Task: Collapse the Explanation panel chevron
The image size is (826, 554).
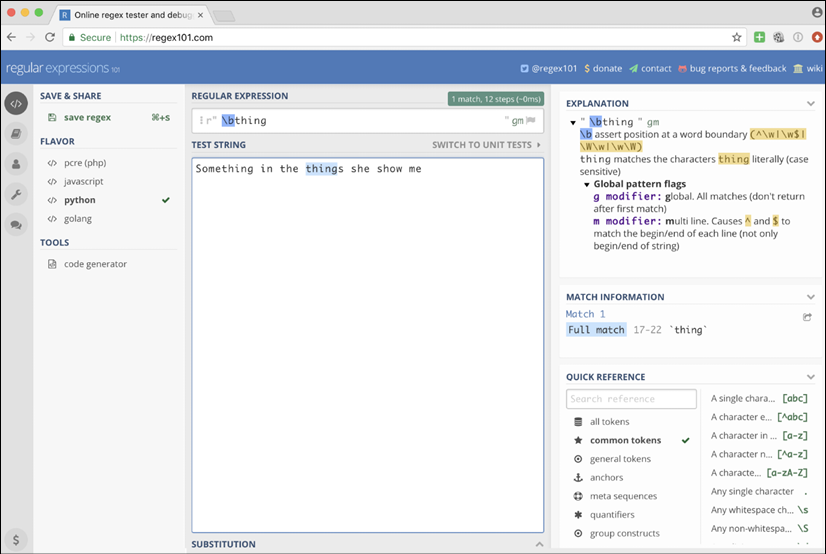Action: 811,103
